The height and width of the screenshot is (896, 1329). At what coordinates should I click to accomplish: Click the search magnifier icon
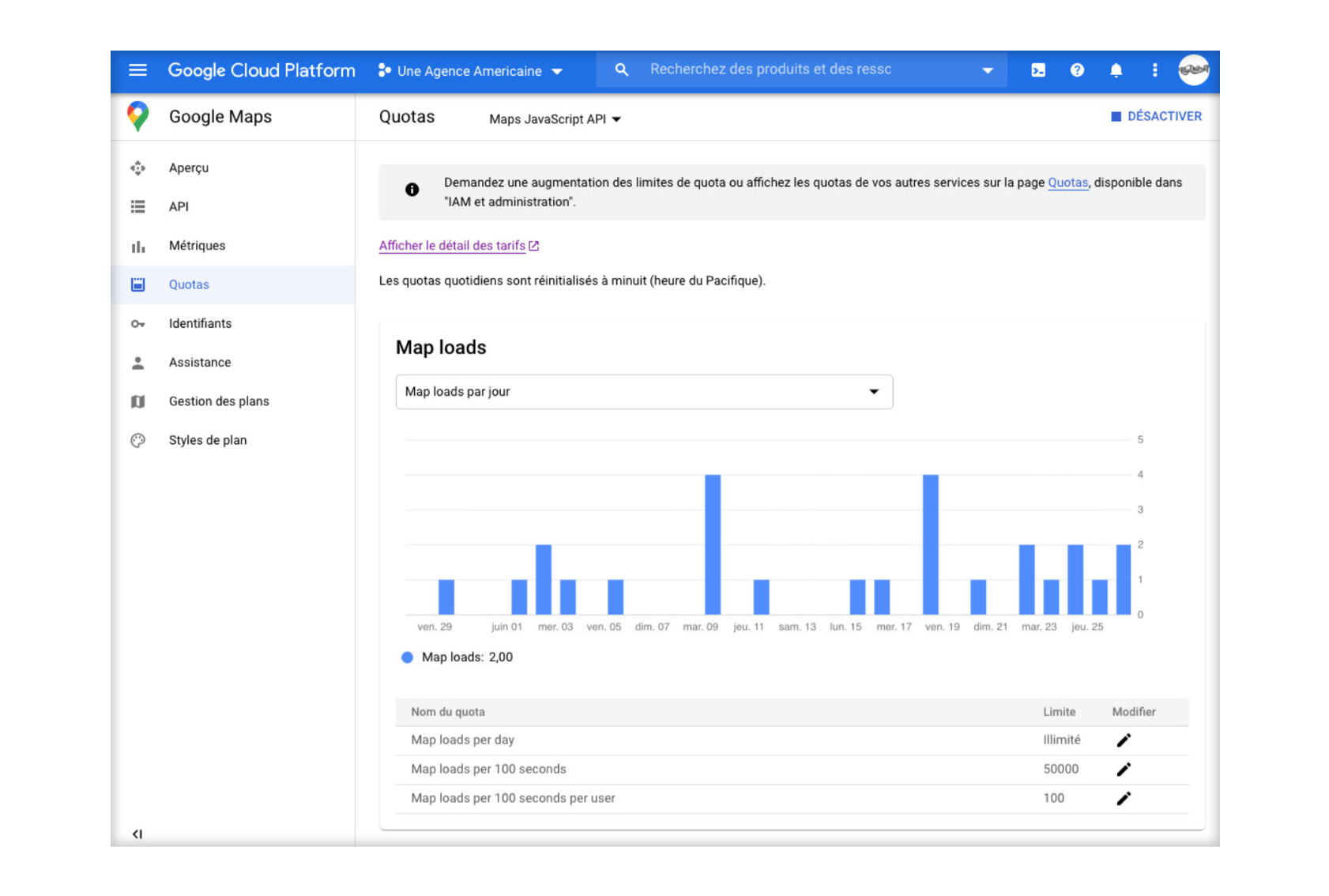(x=622, y=70)
